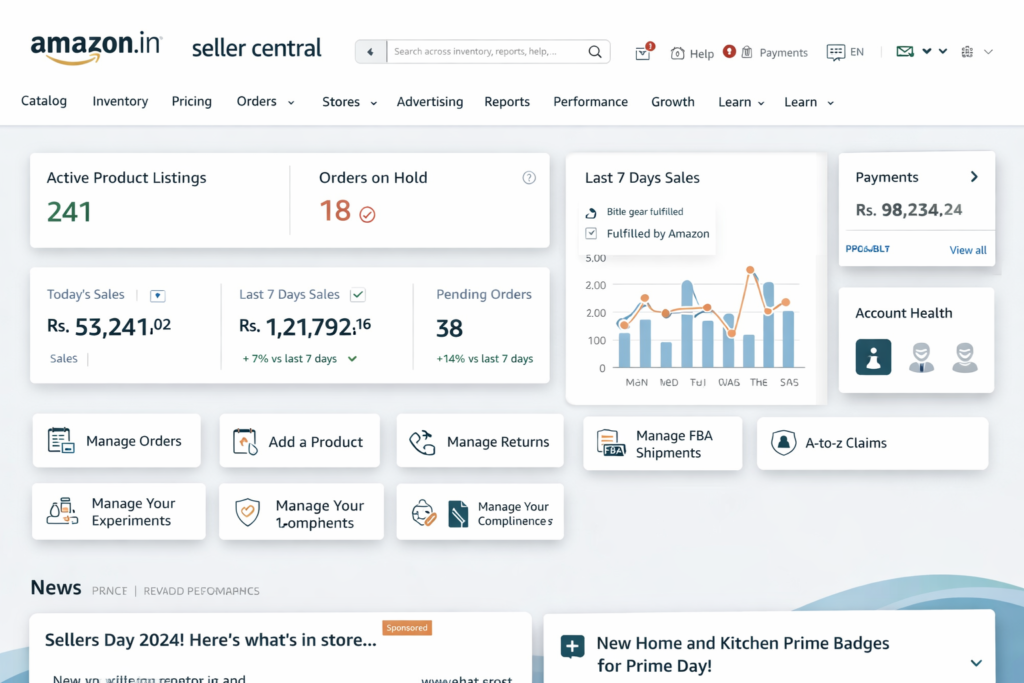Click the green plus icon on Prime Badges news
1024x683 pixels.
click(573, 646)
